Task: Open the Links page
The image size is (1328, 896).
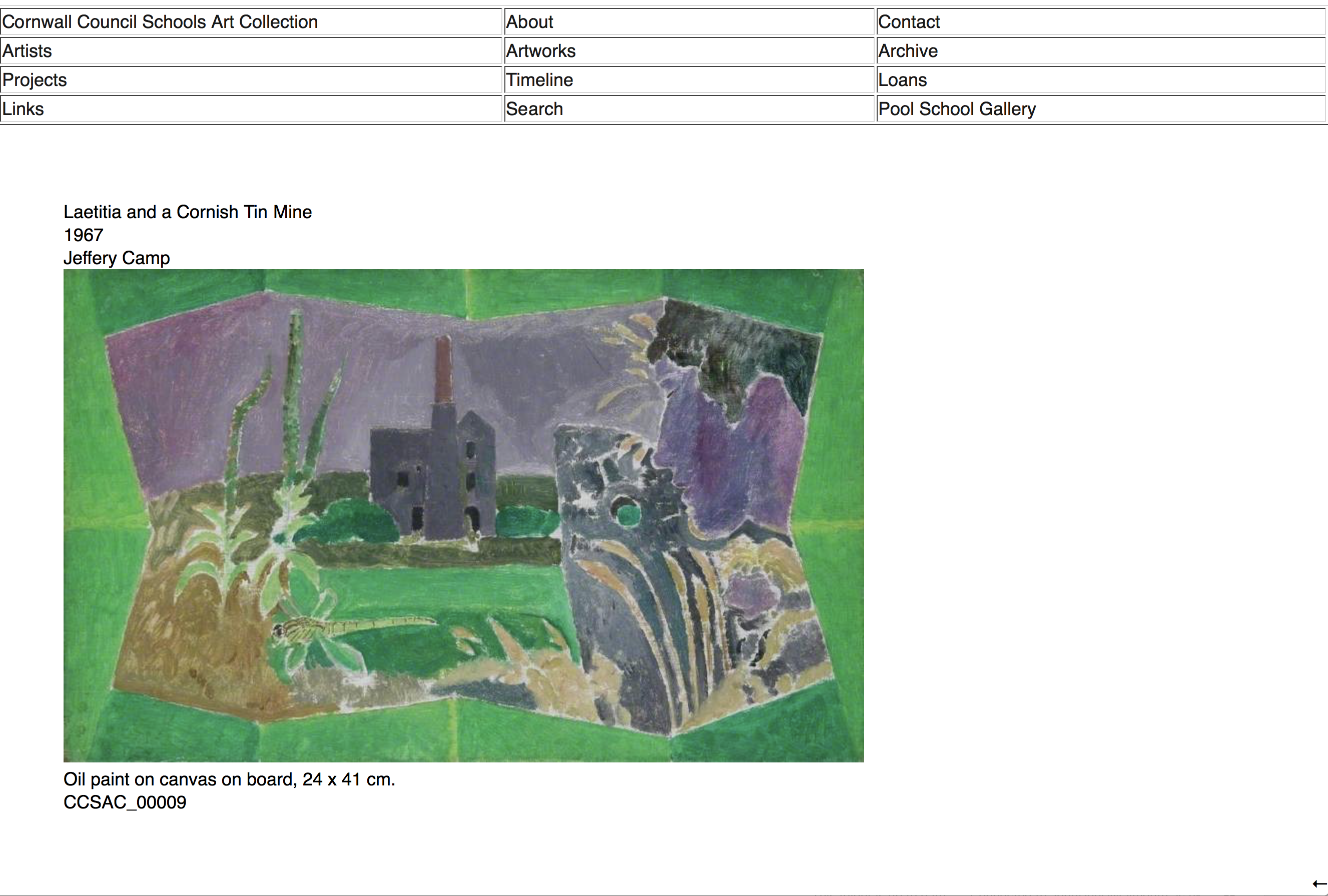Action: pyautogui.click(x=23, y=109)
